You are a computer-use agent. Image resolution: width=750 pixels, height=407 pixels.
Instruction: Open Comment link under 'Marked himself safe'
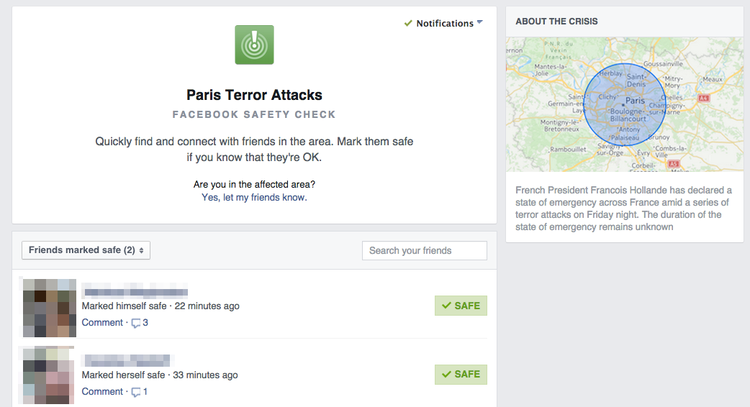pyautogui.click(x=102, y=323)
